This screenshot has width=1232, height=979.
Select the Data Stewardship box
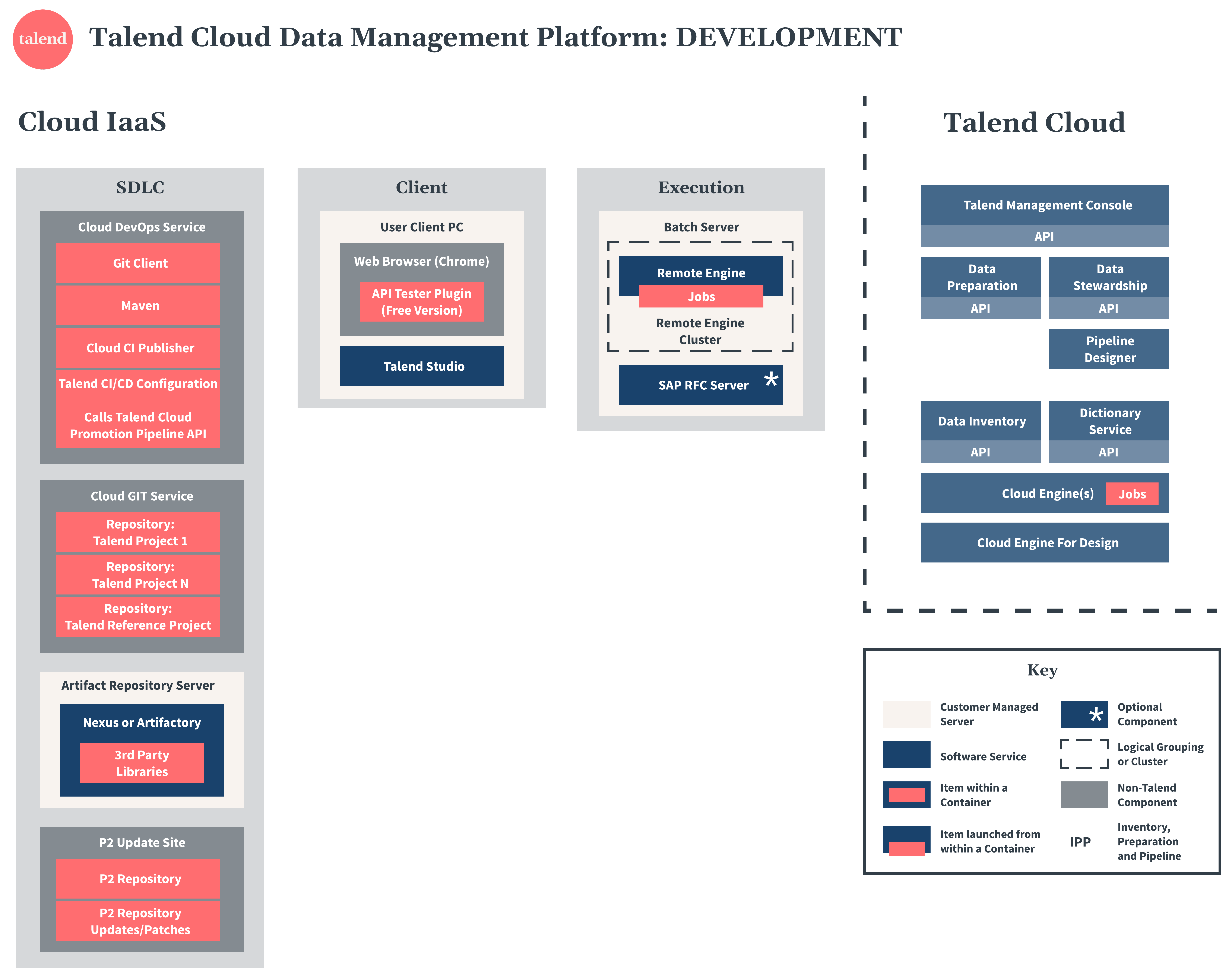[x=1109, y=277]
